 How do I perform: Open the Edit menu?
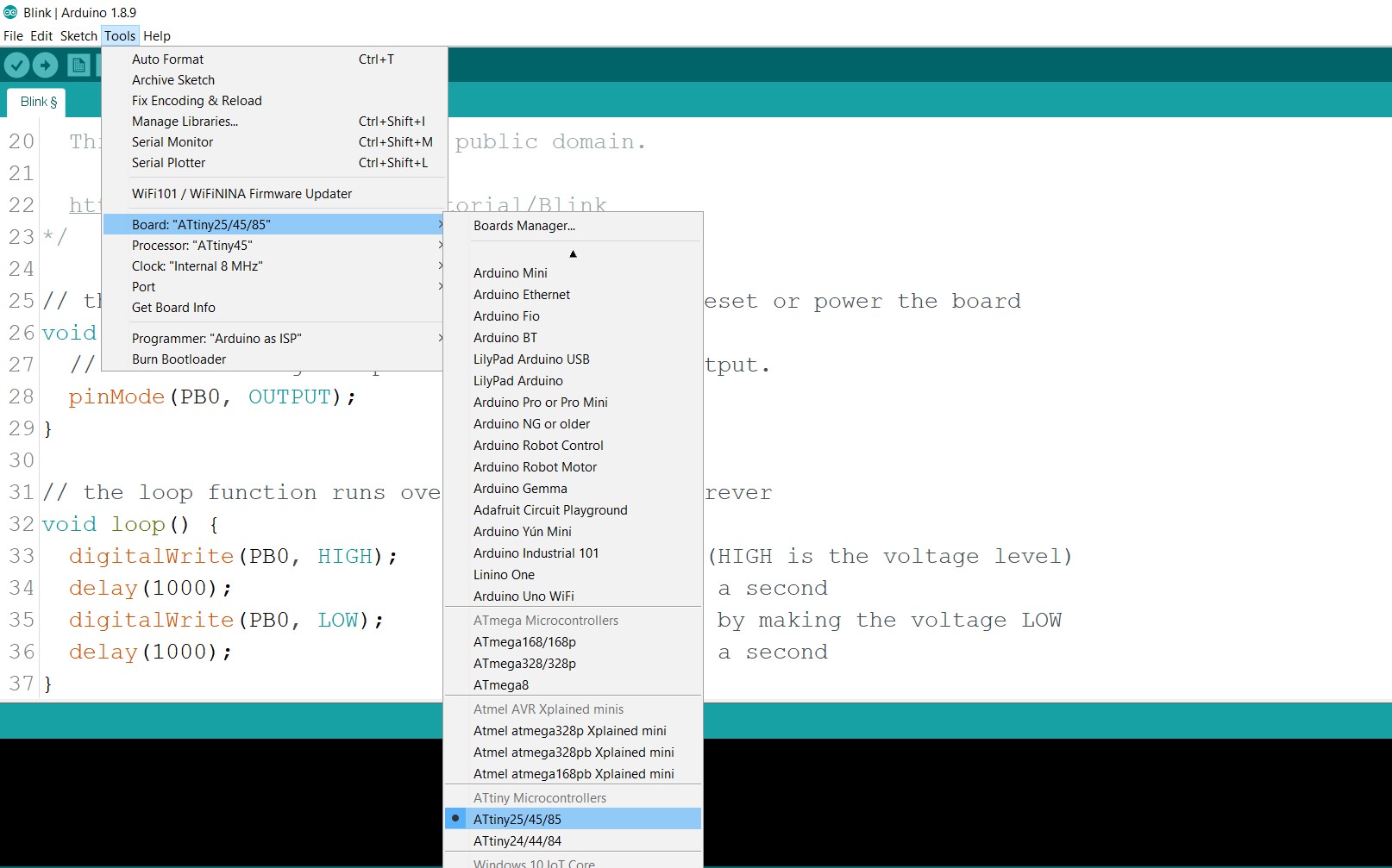tap(41, 36)
